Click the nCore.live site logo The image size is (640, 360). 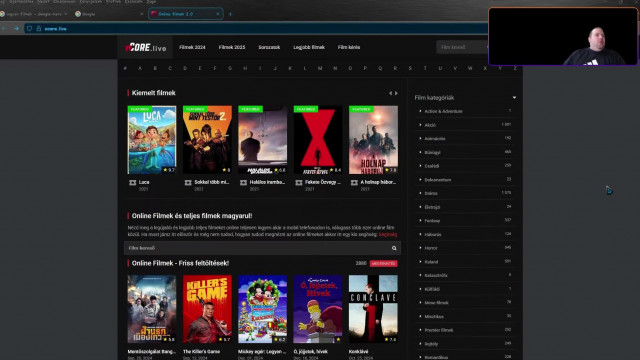click(146, 47)
